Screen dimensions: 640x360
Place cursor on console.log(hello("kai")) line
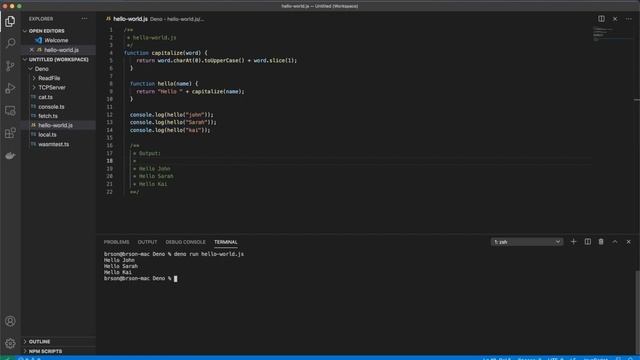click(170, 130)
